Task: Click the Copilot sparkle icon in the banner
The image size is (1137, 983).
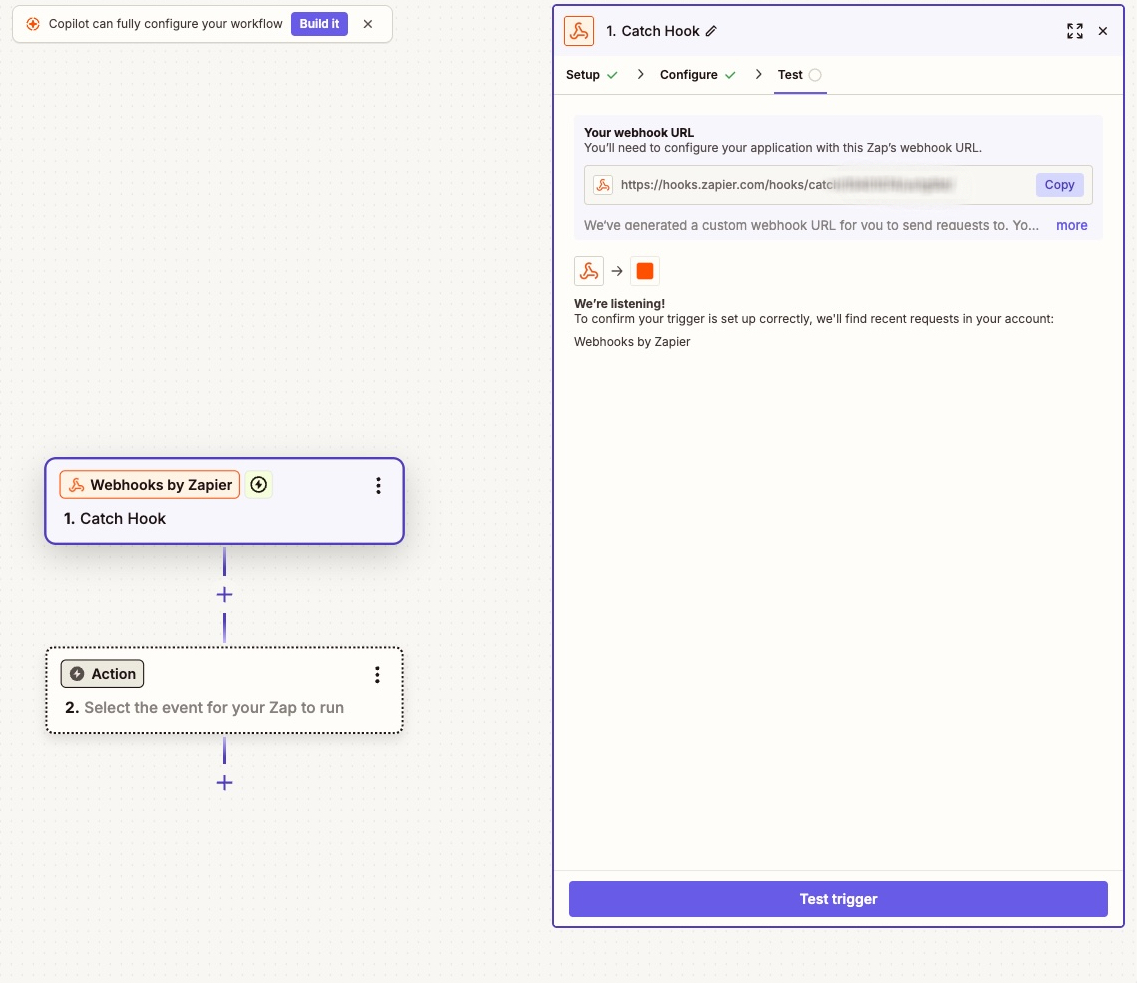Action: [31, 23]
